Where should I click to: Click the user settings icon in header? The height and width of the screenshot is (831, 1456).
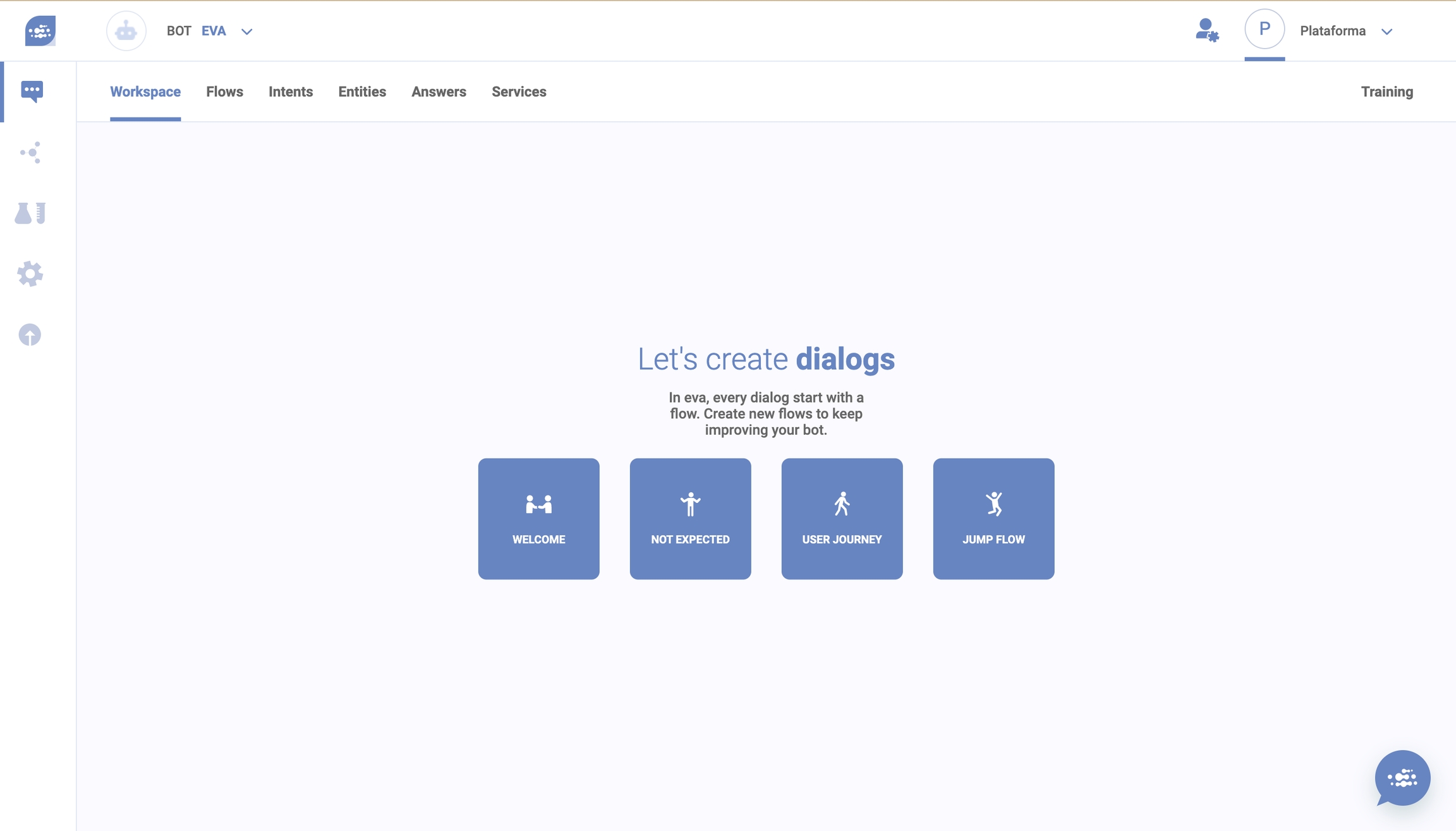(1206, 30)
